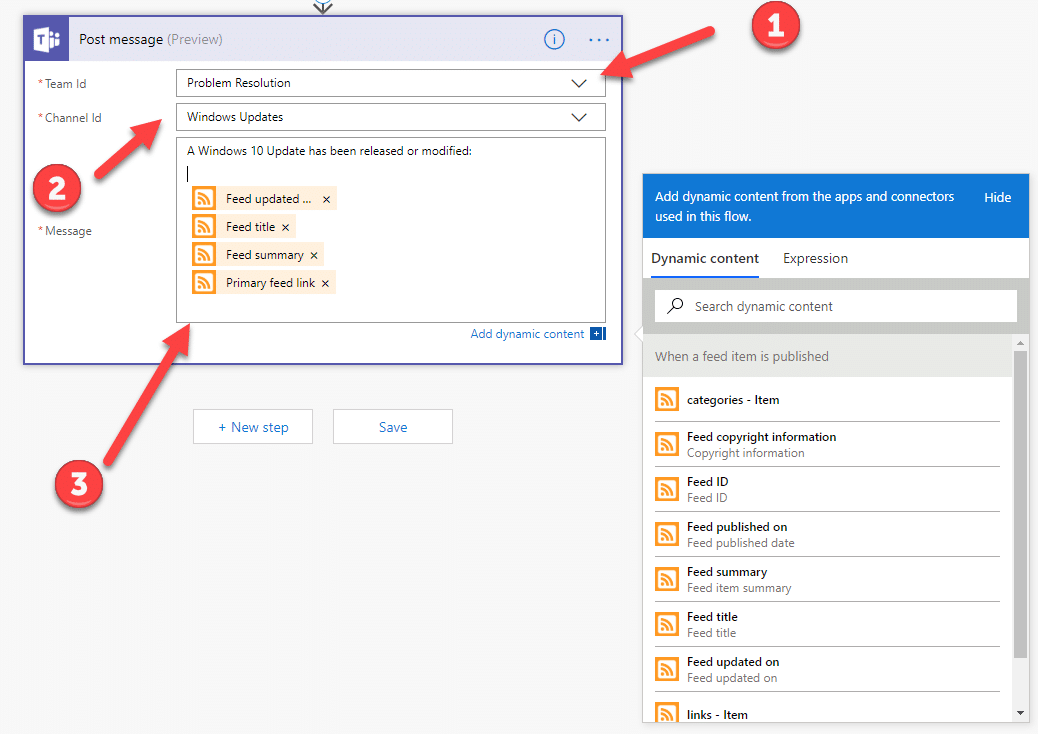Remove the Feed updated token
This screenshot has height=734, width=1038.
click(x=326, y=199)
